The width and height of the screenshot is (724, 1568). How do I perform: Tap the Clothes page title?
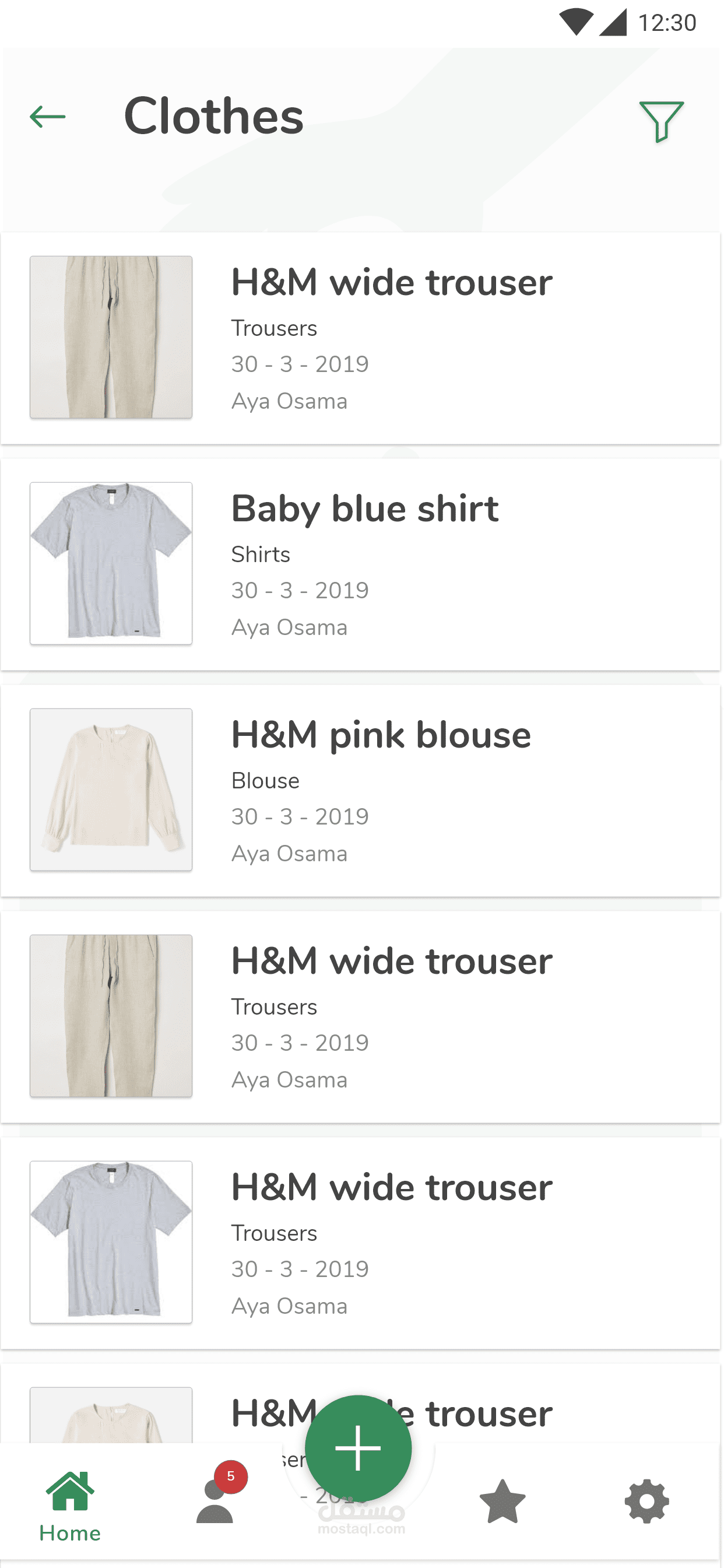(213, 116)
